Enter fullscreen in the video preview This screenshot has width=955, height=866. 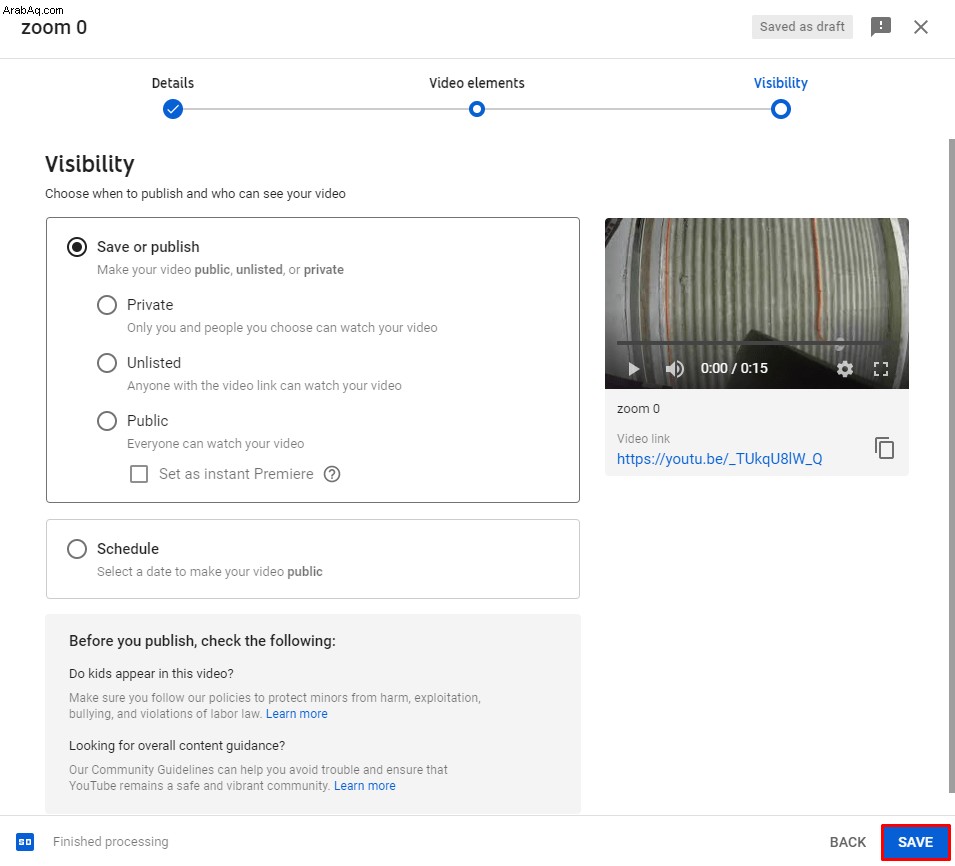(x=881, y=368)
